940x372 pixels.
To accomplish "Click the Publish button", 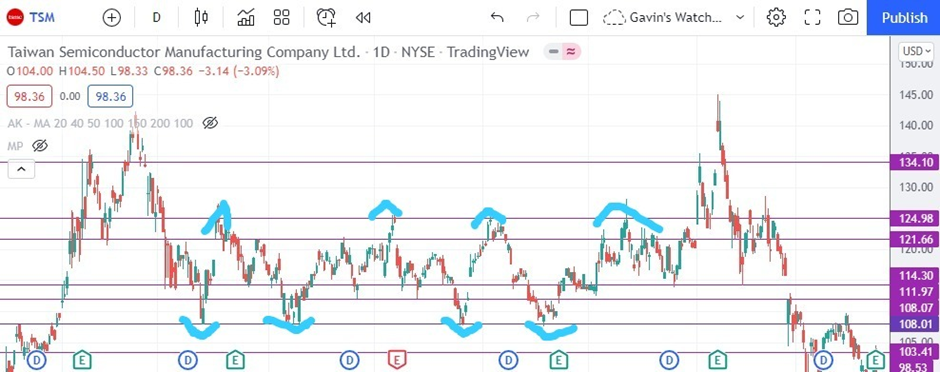I will 904,17.
